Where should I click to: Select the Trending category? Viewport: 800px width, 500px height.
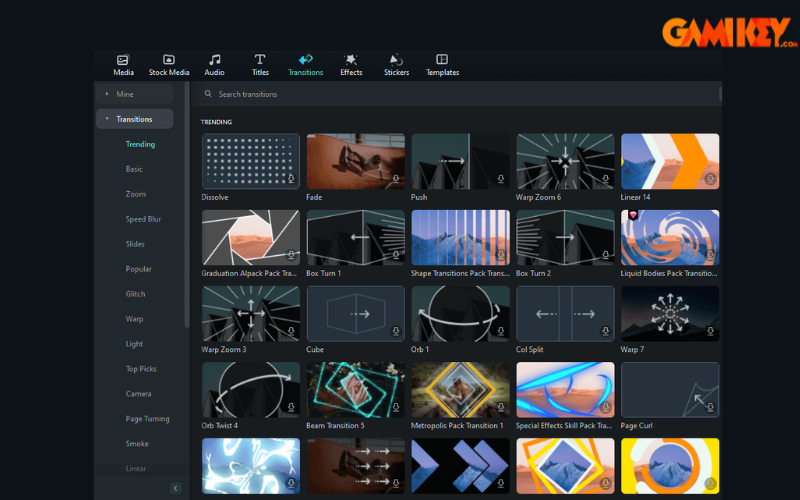[140, 144]
